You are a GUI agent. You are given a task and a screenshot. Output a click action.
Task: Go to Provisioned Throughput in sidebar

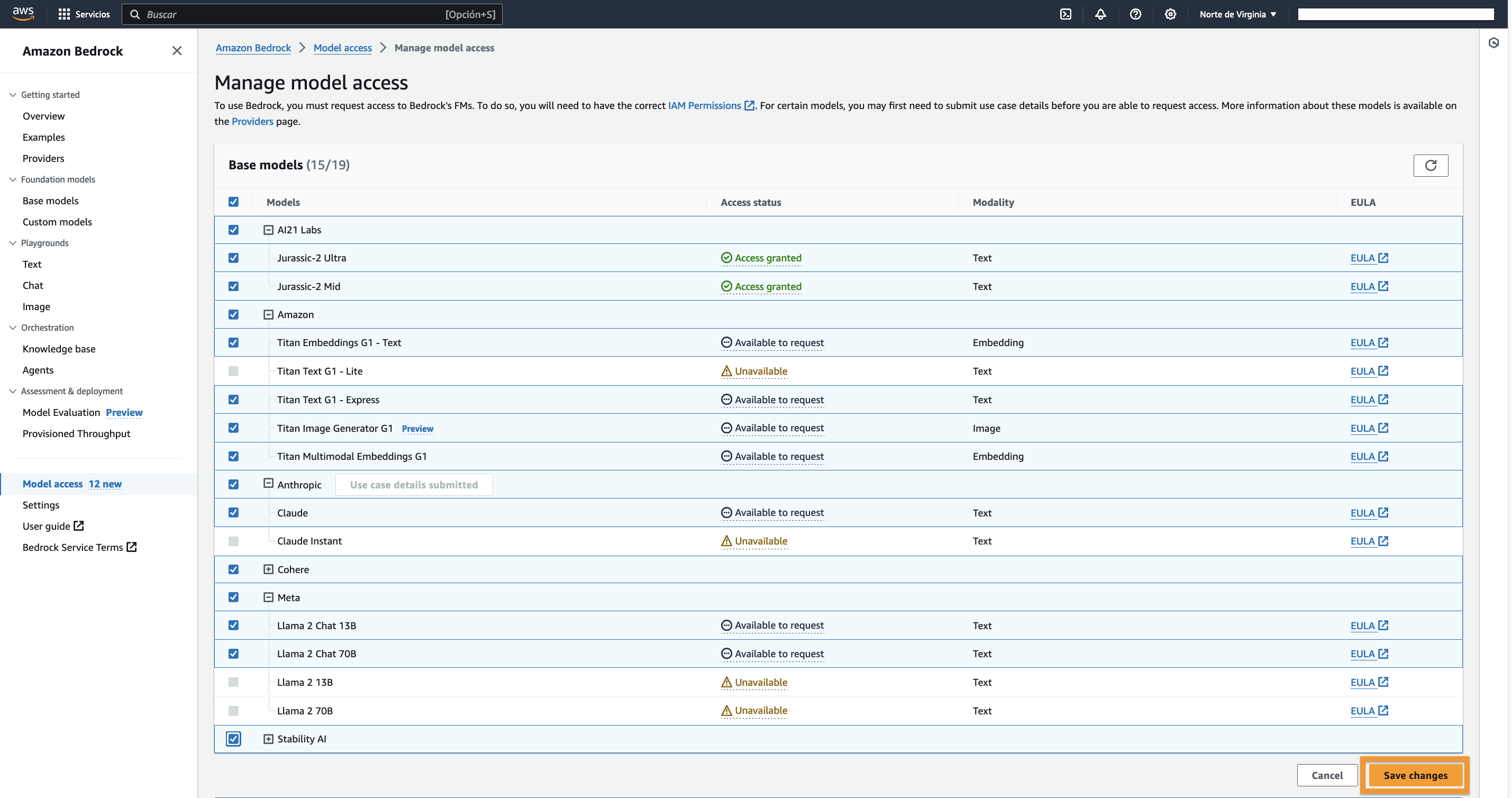point(76,433)
